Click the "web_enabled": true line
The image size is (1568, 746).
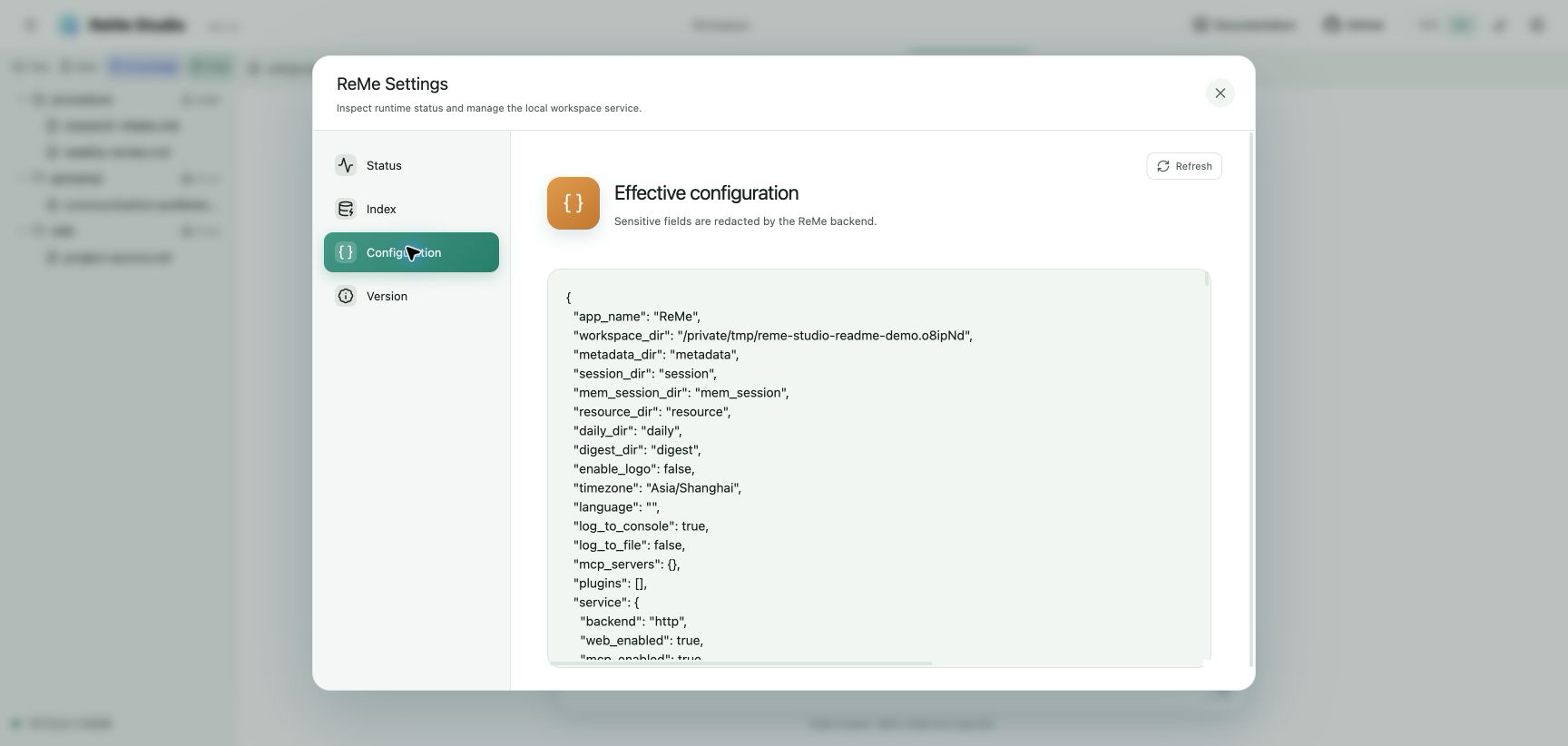[642, 640]
